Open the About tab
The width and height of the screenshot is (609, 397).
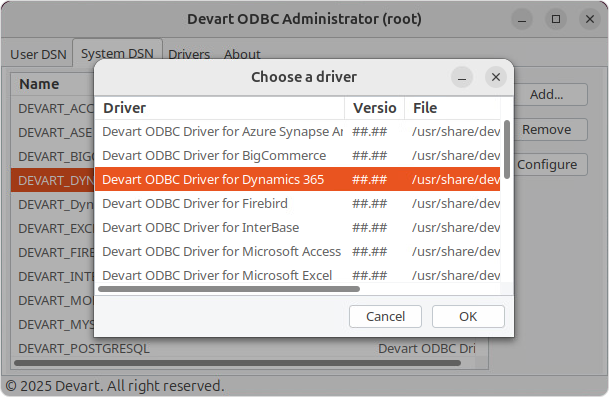tap(242, 54)
